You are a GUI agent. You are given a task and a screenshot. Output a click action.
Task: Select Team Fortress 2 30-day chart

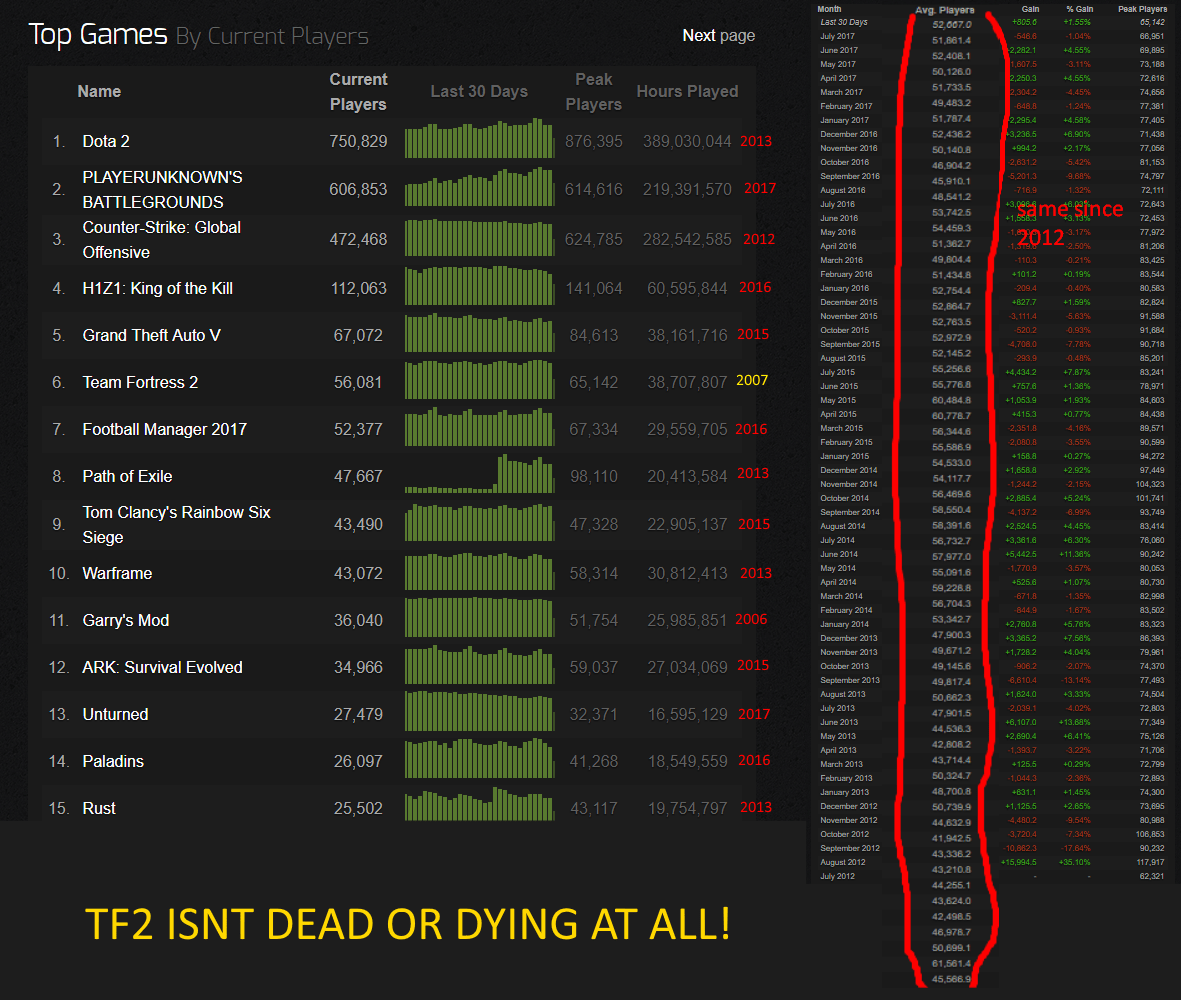[x=480, y=379]
